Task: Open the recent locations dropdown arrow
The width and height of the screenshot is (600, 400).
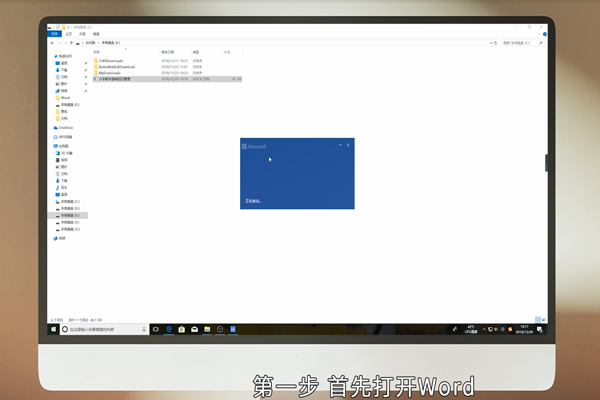Action: tap(66, 43)
